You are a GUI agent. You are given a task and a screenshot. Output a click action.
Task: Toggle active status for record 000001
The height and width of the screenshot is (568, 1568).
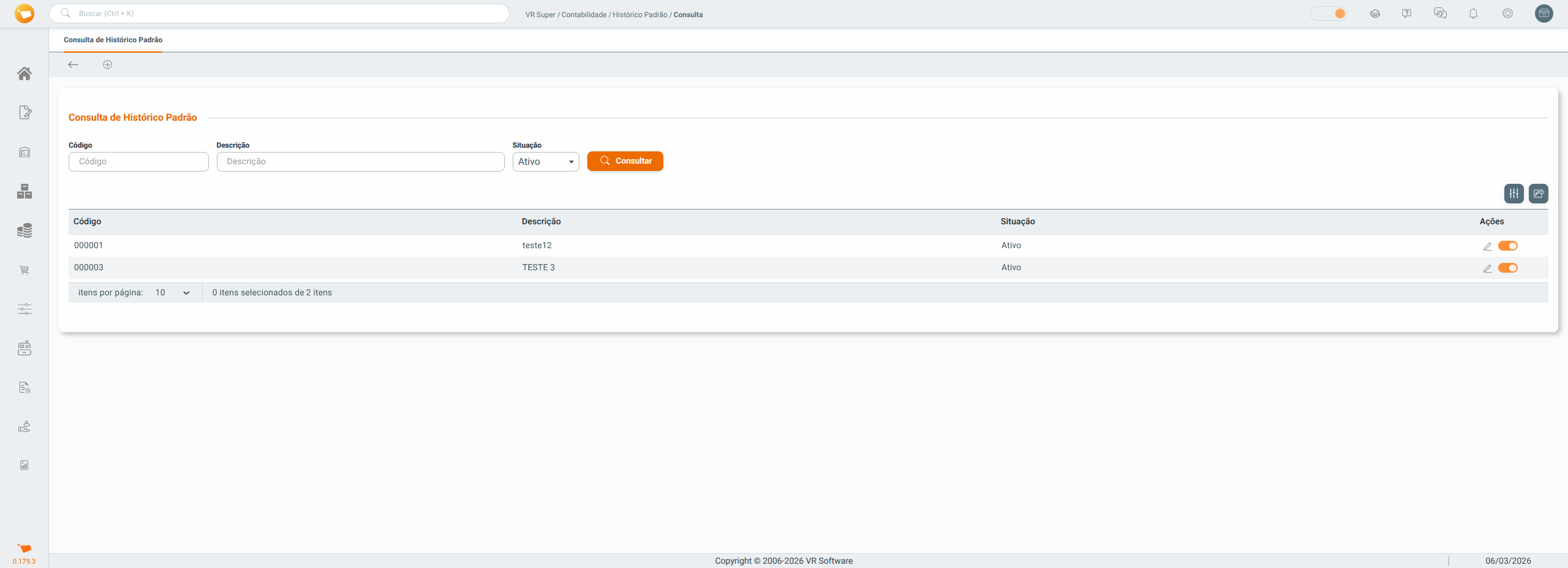pyautogui.click(x=1507, y=246)
